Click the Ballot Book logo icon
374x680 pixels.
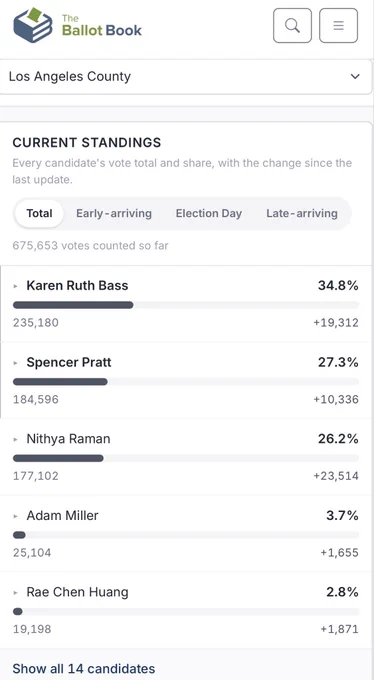coord(33,25)
